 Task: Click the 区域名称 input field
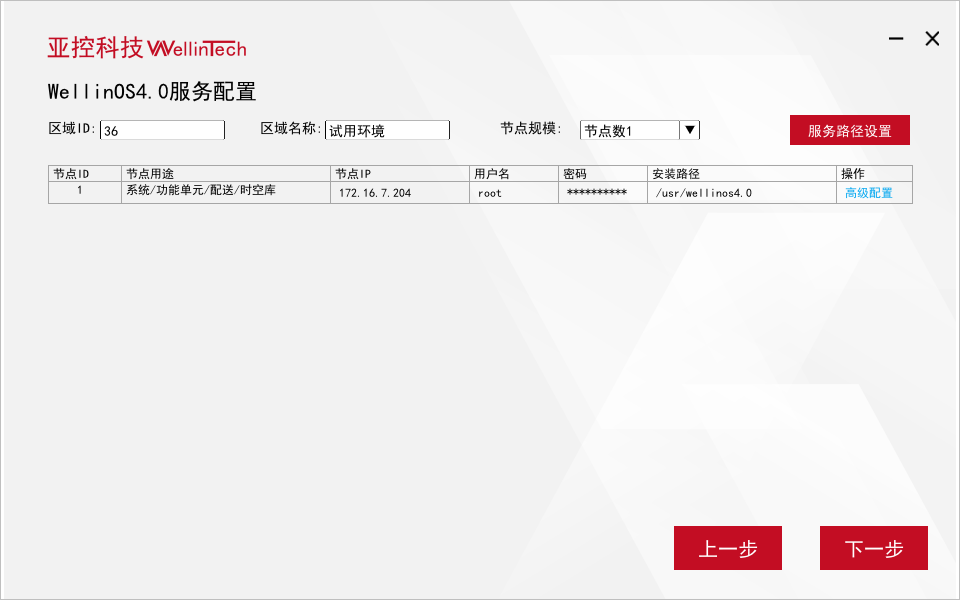click(x=387, y=130)
